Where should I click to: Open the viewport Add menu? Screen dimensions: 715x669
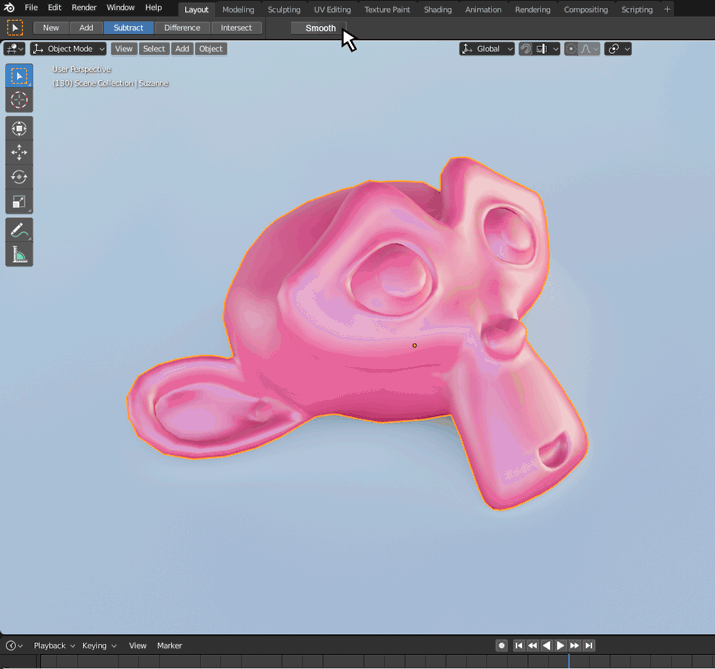(x=182, y=49)
